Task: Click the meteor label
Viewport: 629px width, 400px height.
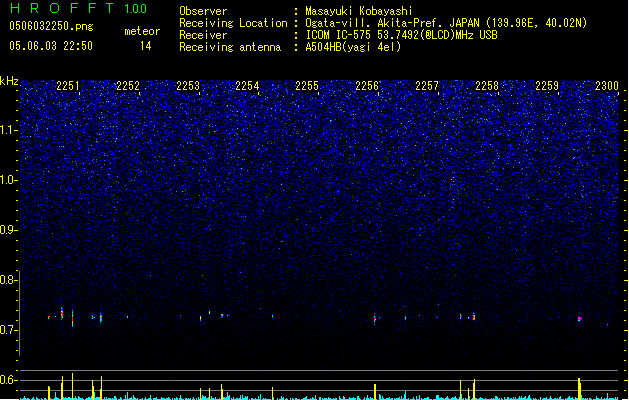Action: pyautogui.click(x=142, y=31)
